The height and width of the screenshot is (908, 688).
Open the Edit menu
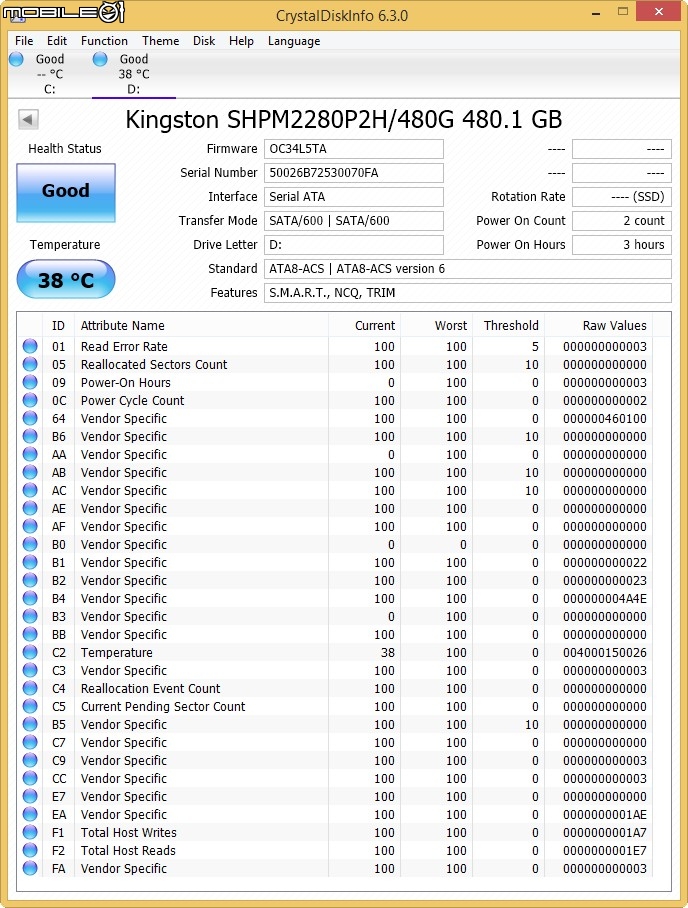[57, 41]
